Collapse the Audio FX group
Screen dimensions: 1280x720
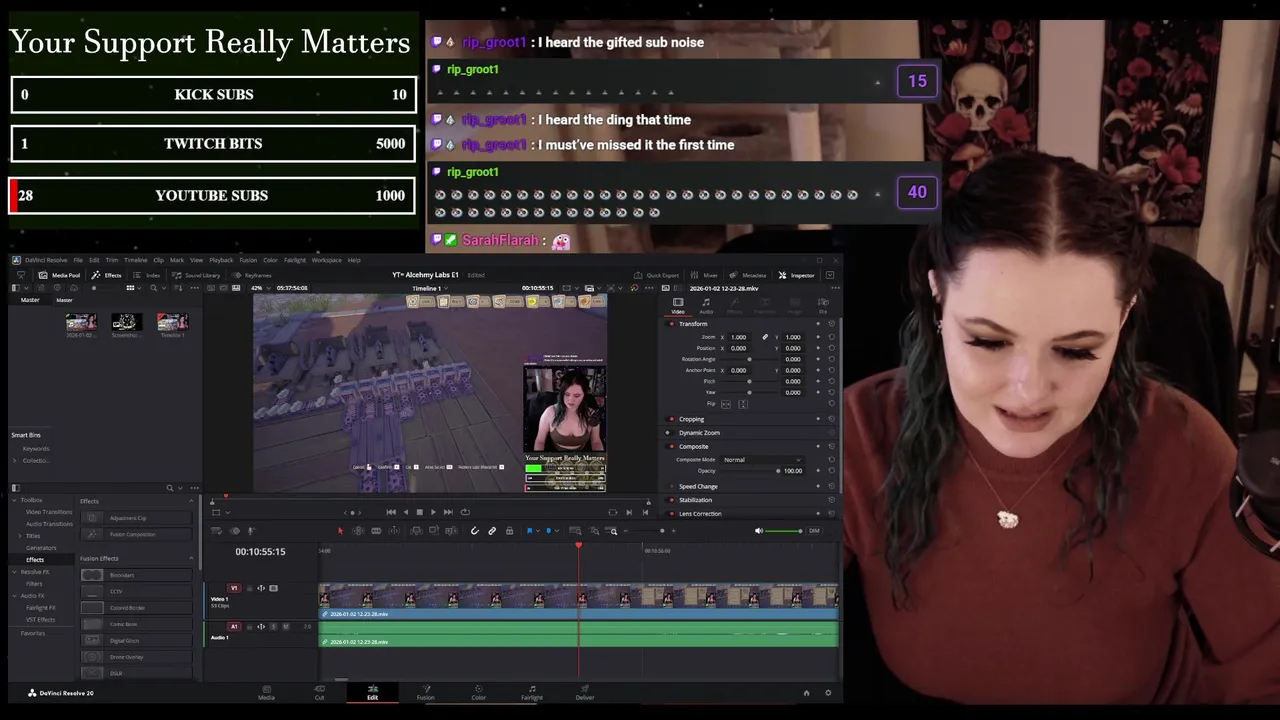coord(14,596)
